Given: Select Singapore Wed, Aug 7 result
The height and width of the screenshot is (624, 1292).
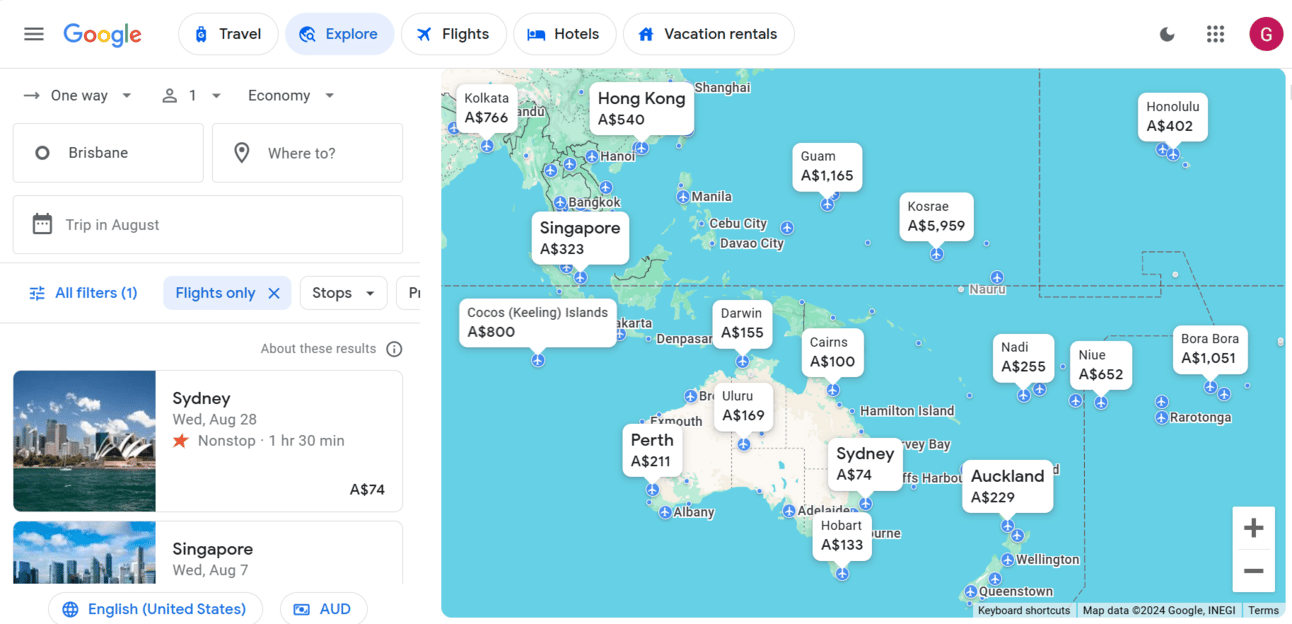Looking at the screenshot, I should point(208,552).
